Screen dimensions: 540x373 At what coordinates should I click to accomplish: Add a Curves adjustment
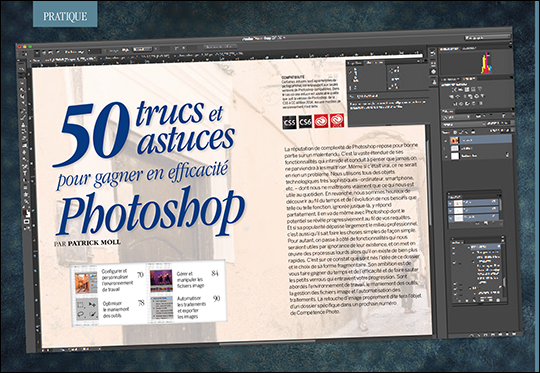pyautogui.click(x=467, y=90)
